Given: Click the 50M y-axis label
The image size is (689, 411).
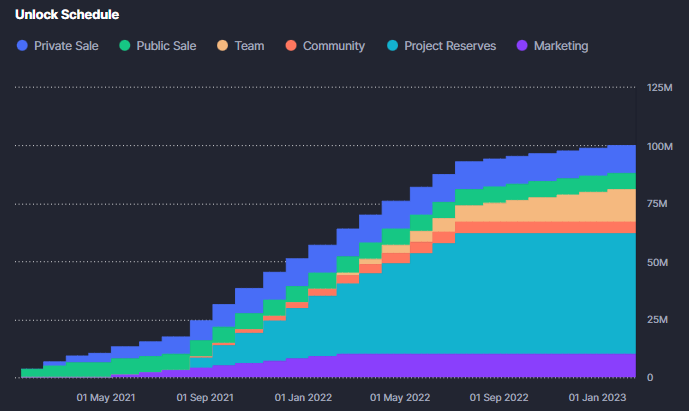Looking at the screenshot, I should tap(658, 262).
